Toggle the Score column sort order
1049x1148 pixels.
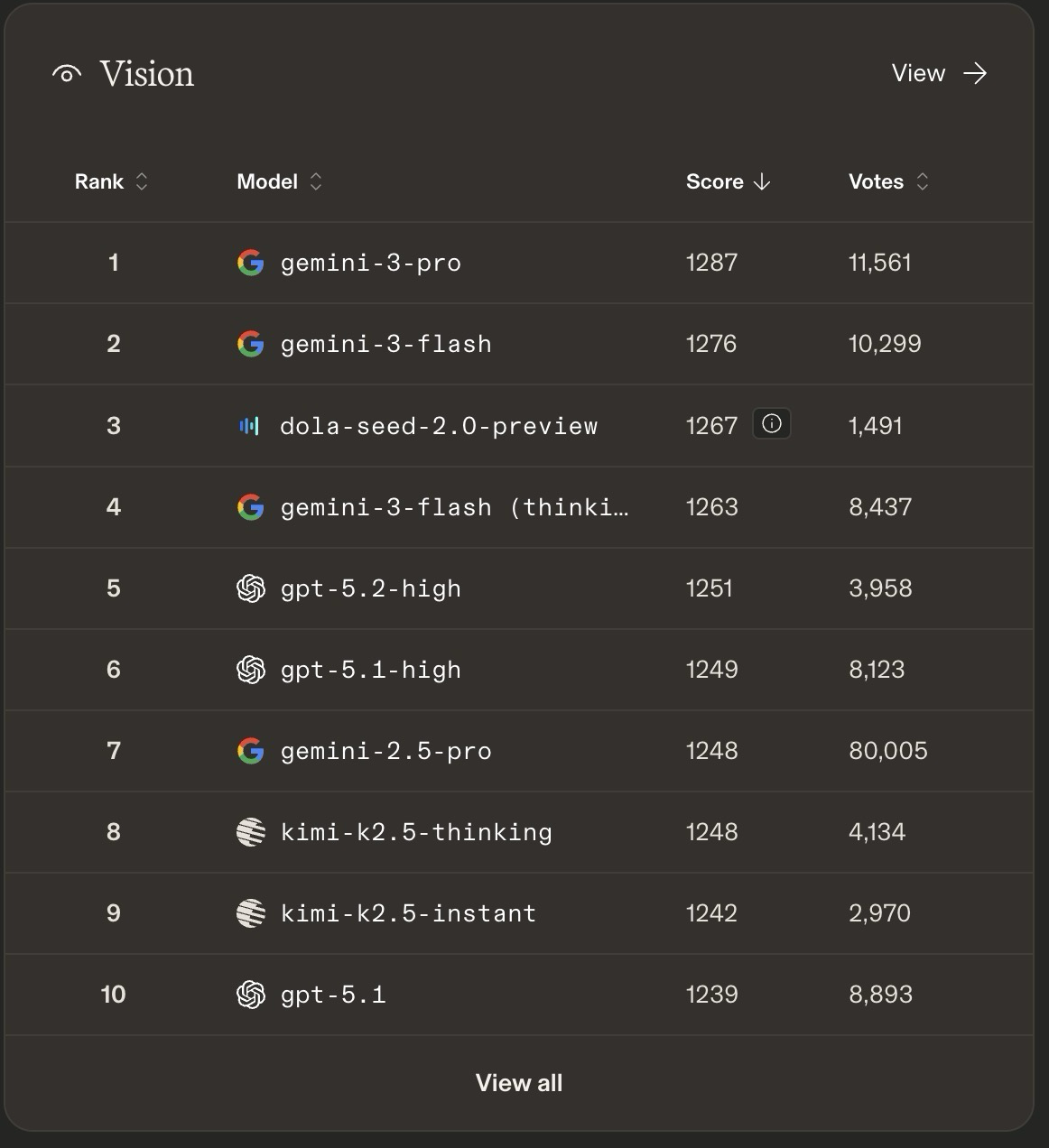tap(728, 181)
